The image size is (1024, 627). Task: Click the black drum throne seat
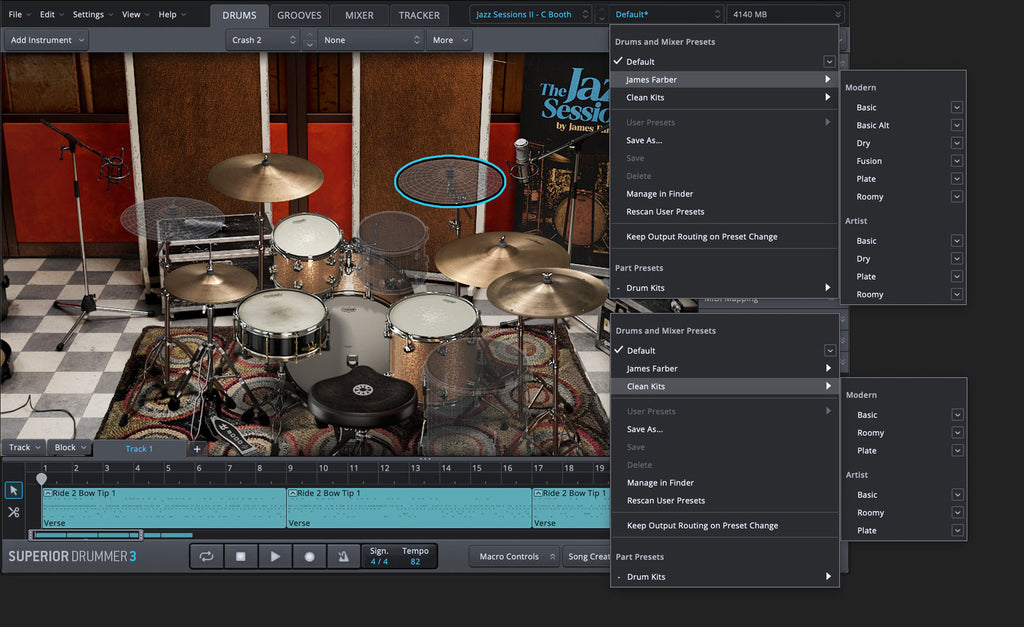pyautogui.click(x=362, y=396)
